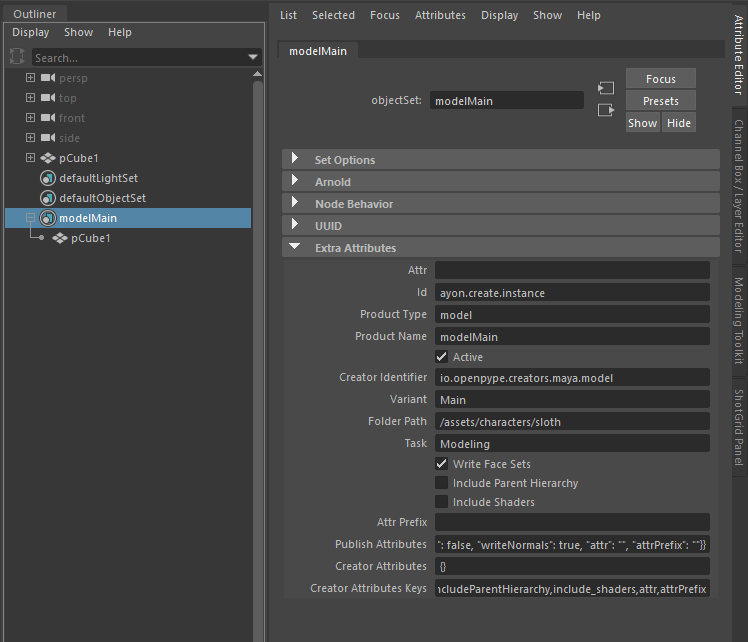Viewport: 748px width, 642px height.
Task: Collapse the Extra Attributes section
Action: click(x=295, y=248)
